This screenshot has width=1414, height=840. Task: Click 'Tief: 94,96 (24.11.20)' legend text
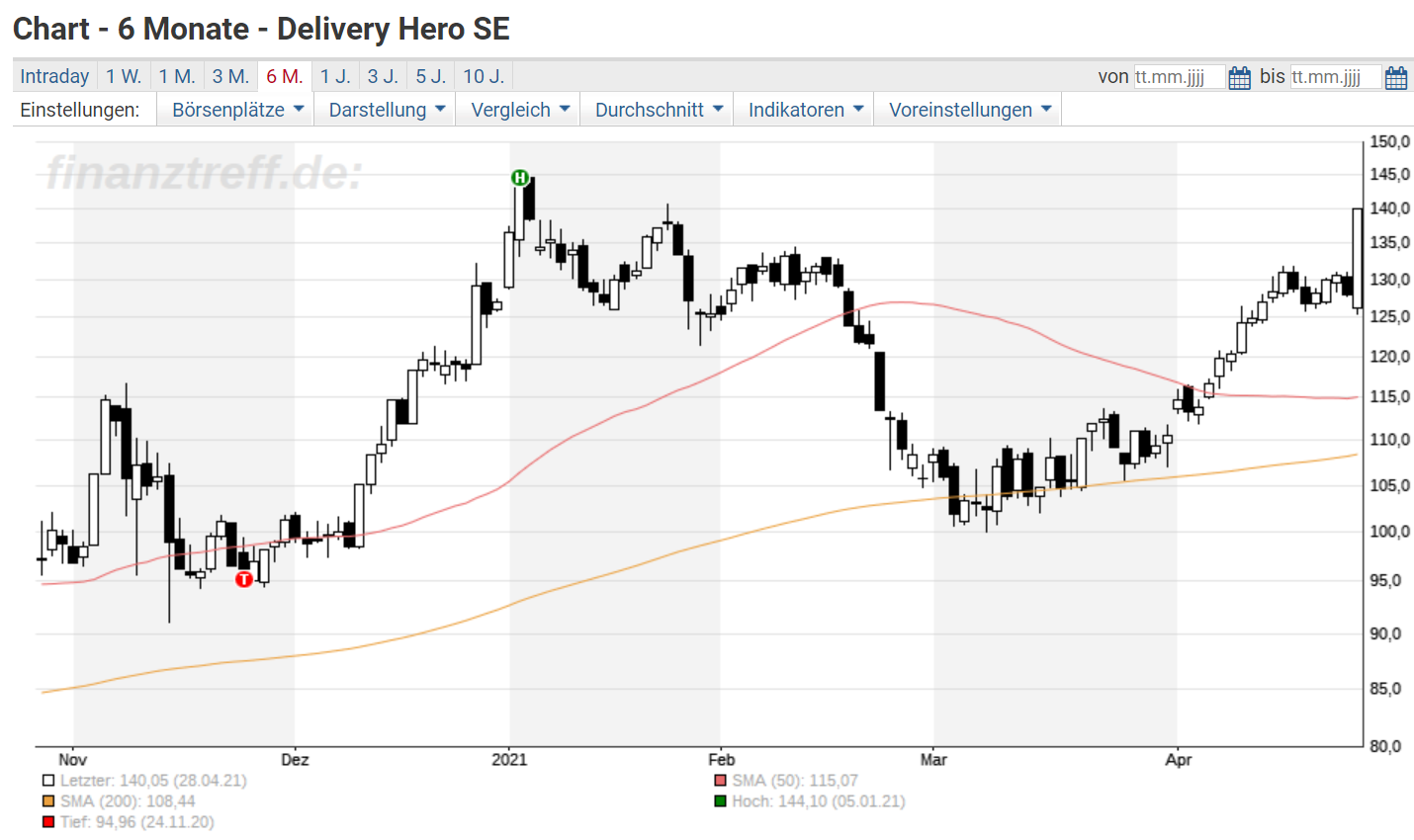136,822
